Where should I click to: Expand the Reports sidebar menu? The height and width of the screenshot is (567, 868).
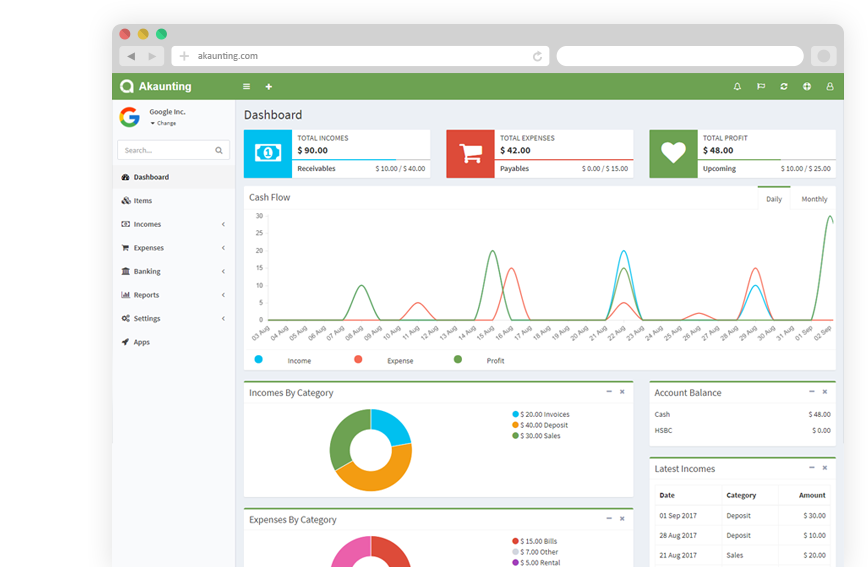[x=174, y=295]
